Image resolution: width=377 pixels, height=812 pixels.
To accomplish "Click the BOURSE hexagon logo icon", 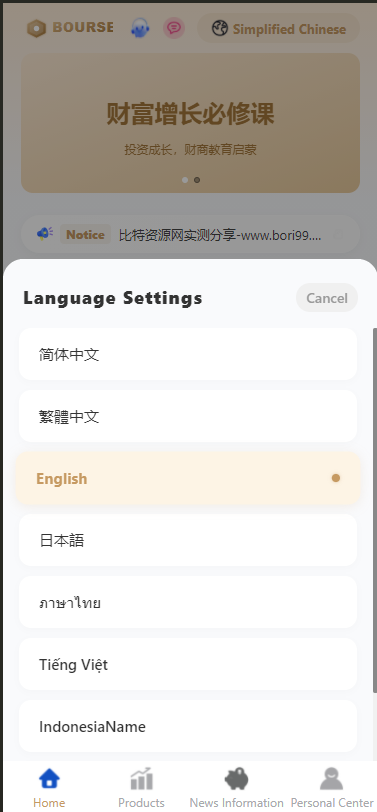I will [36, 28].
